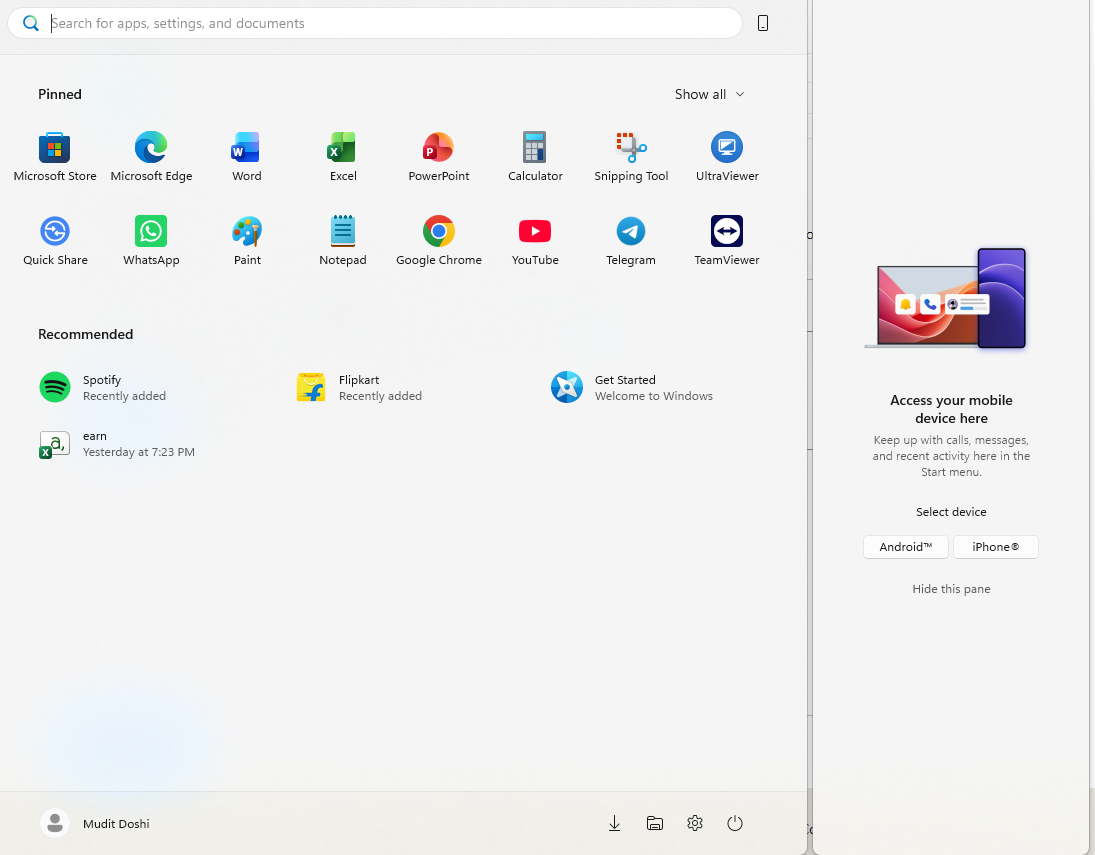This screenshot has height=855, width=1095.
Task: Open Mudit Doshi account menu
Action: [x=95, y=824]
